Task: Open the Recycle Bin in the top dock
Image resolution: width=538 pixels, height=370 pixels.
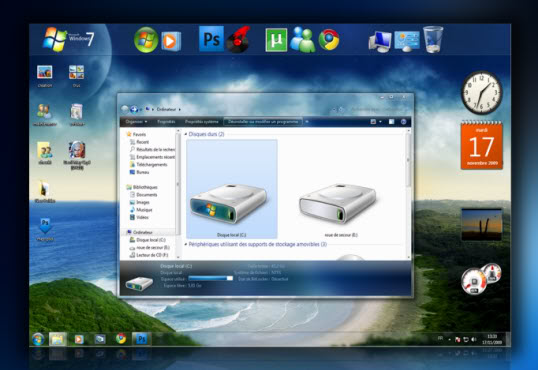Action: [x=433, y=39]
